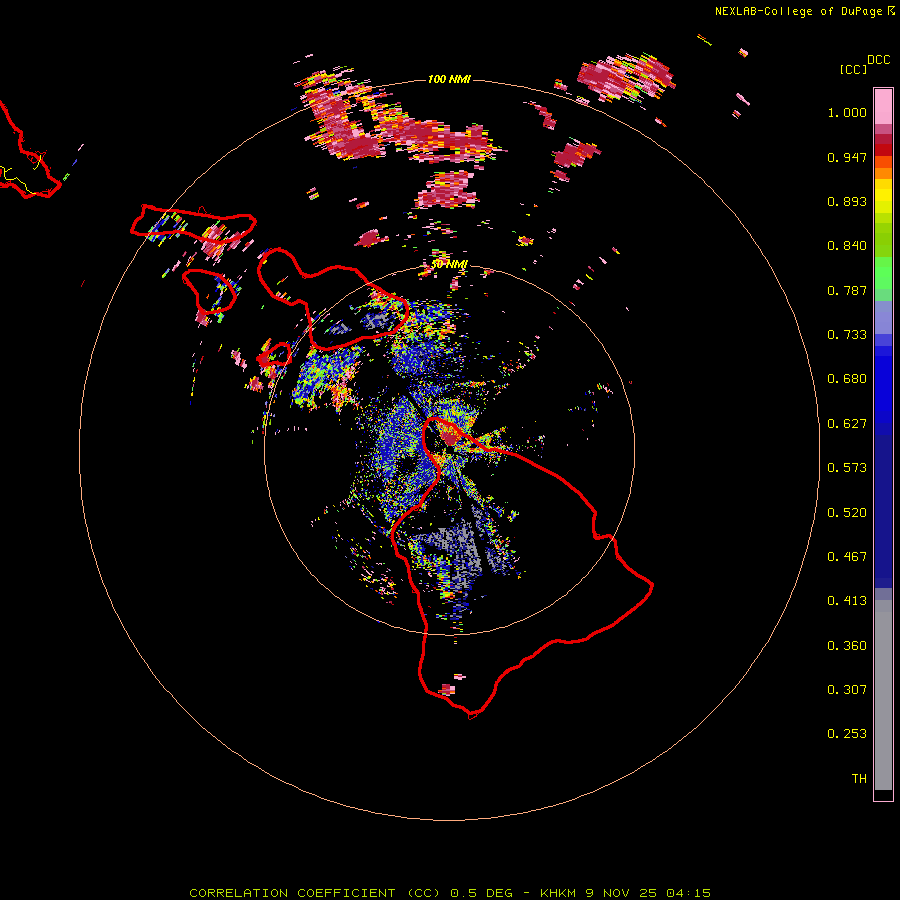The width and height of the screenshot is (900, 900).
Task: Click the CORRELATION COEFFICIENT (CC) caption text
Action: 315,893
